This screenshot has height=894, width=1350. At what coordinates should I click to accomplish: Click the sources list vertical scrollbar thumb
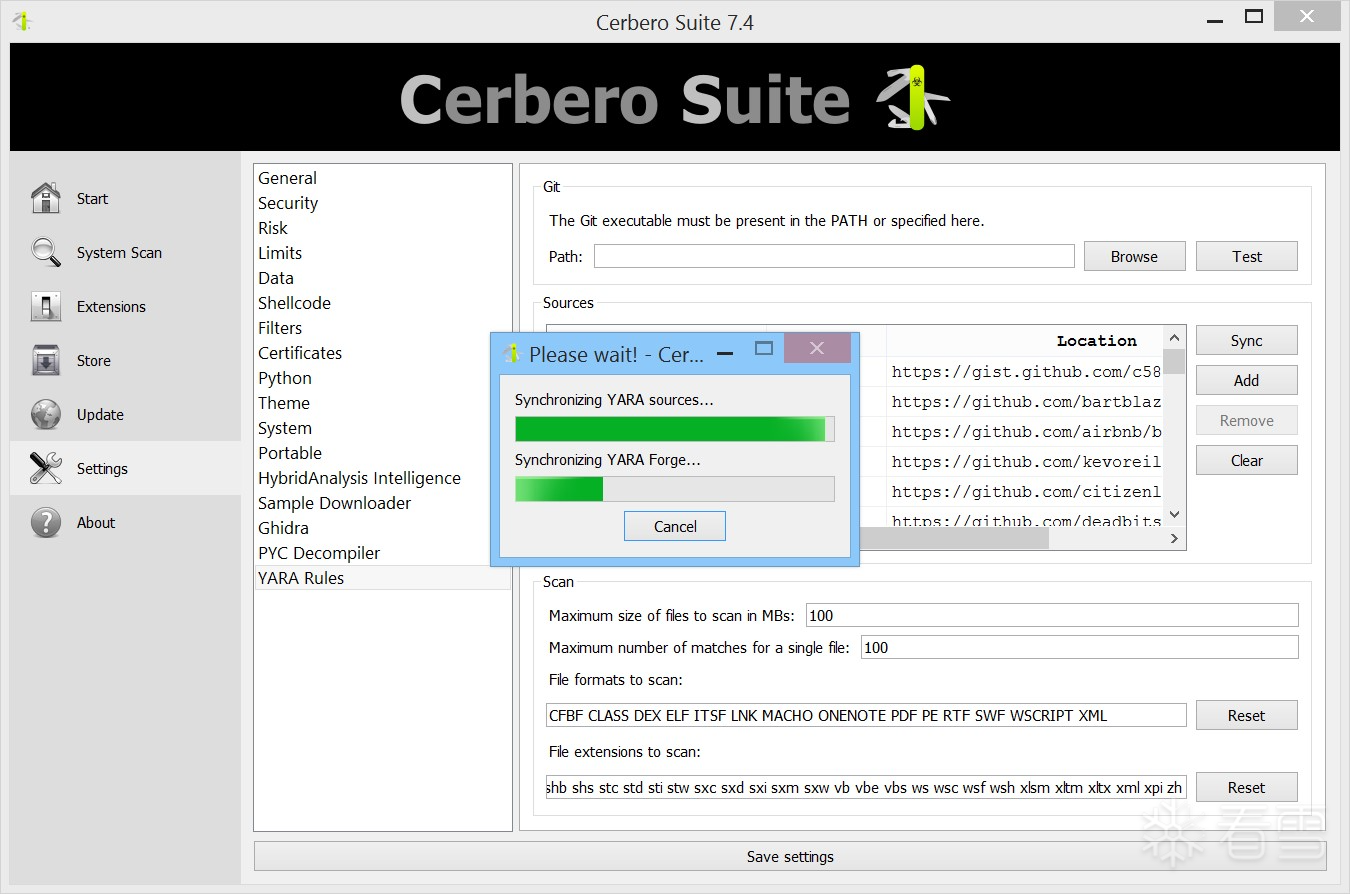pos(1175,361)
